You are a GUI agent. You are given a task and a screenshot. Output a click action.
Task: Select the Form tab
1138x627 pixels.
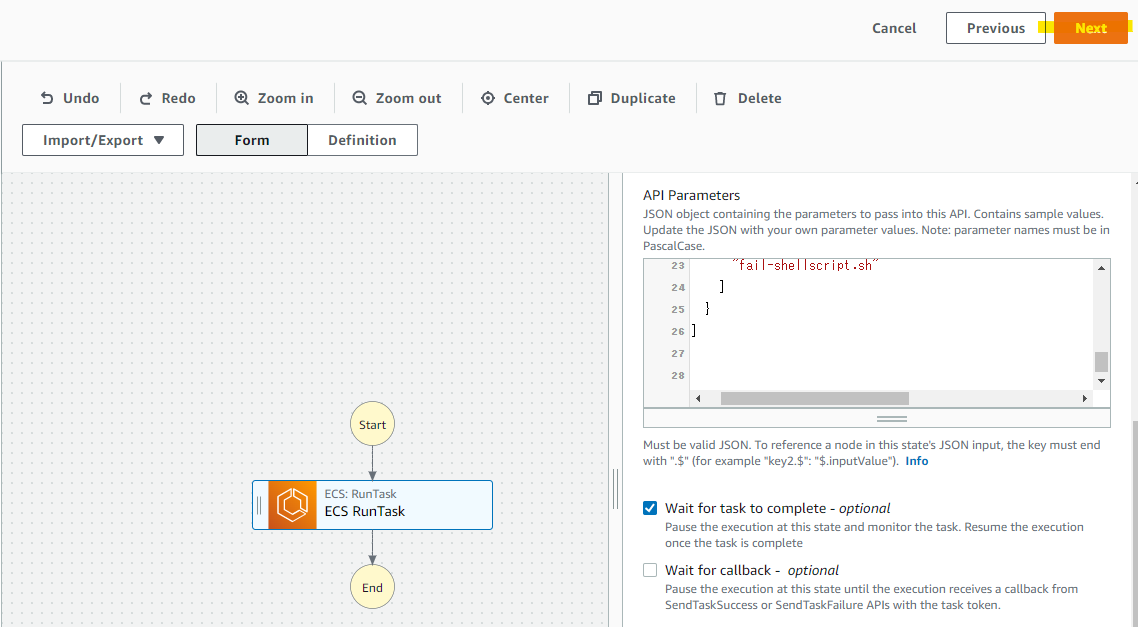point(251,140)
